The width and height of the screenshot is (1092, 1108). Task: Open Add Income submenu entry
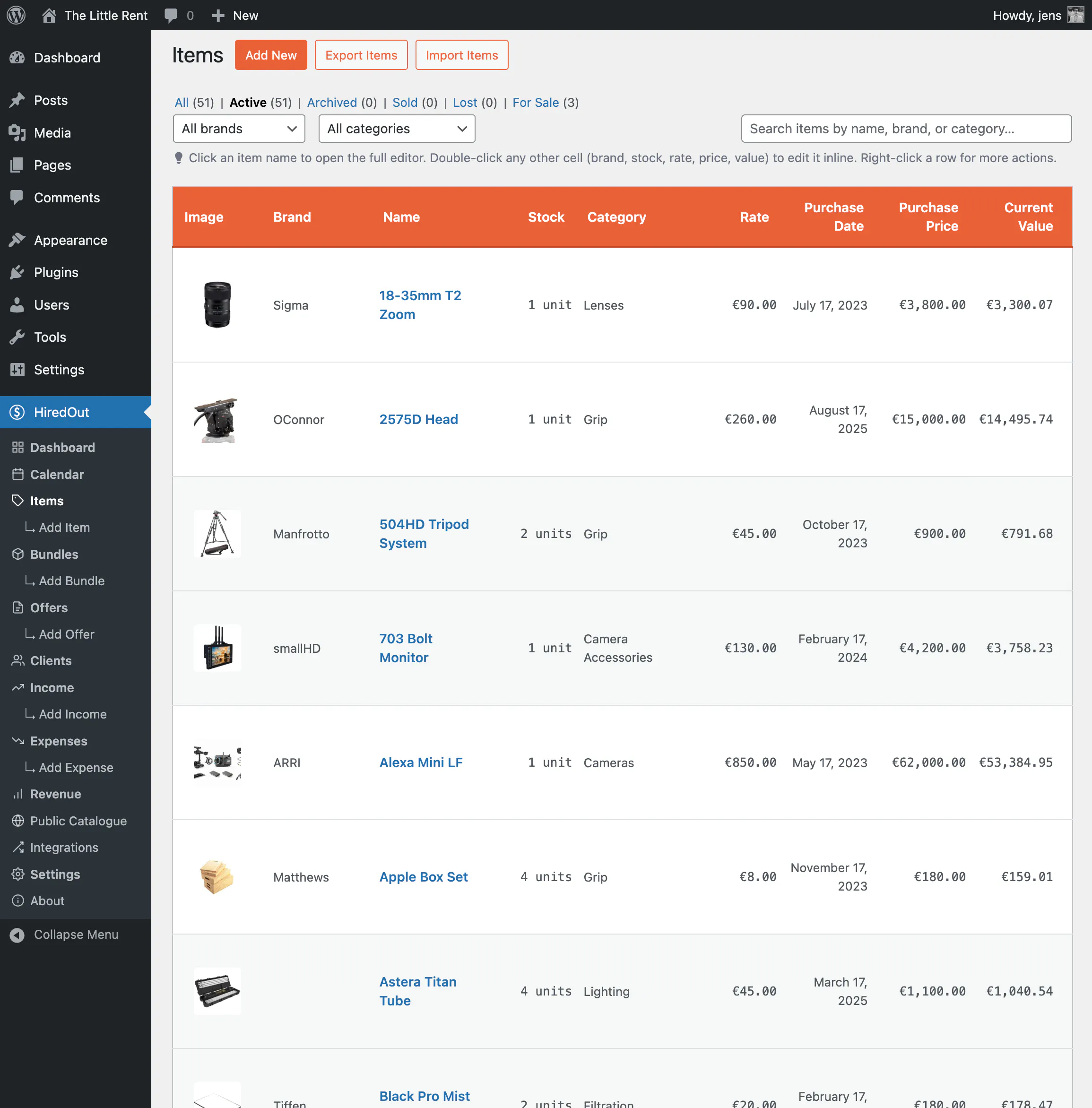[73, 714]
